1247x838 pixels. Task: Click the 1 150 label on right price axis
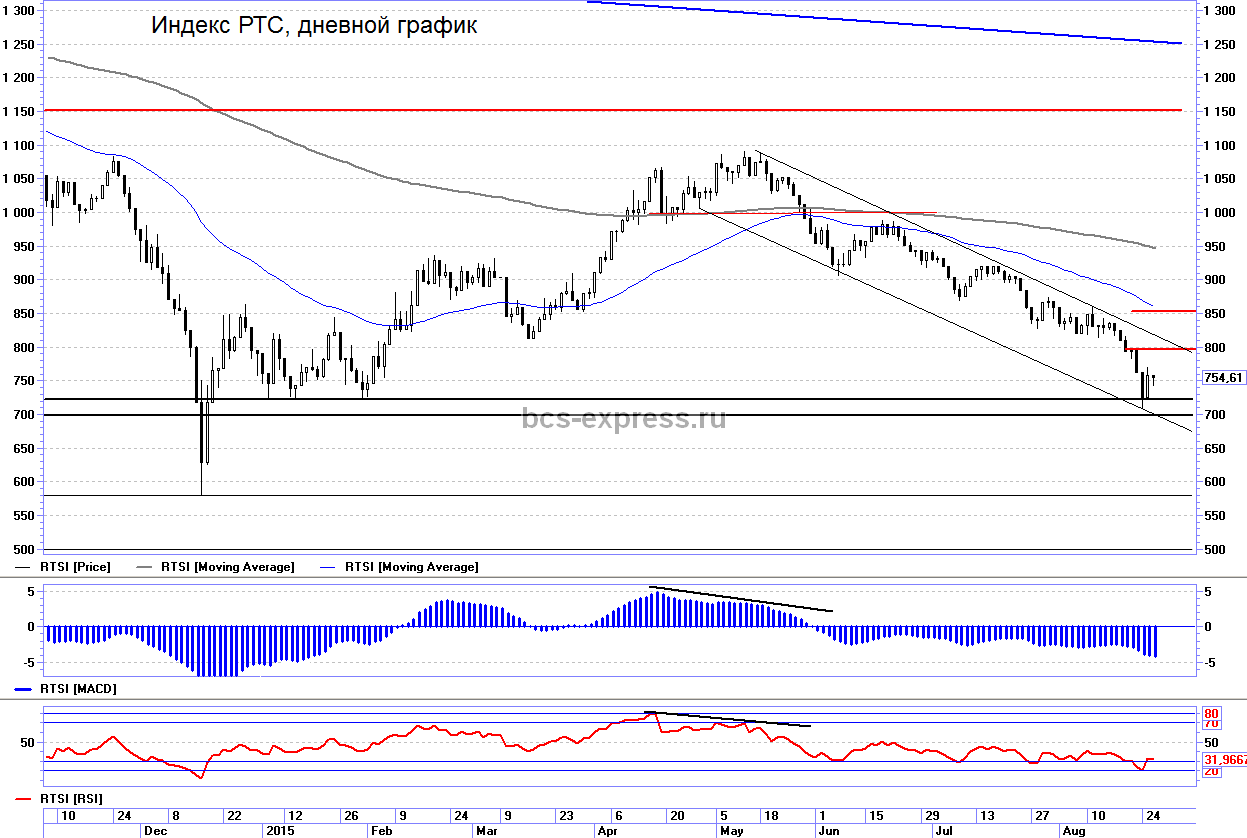point(1219,111)
